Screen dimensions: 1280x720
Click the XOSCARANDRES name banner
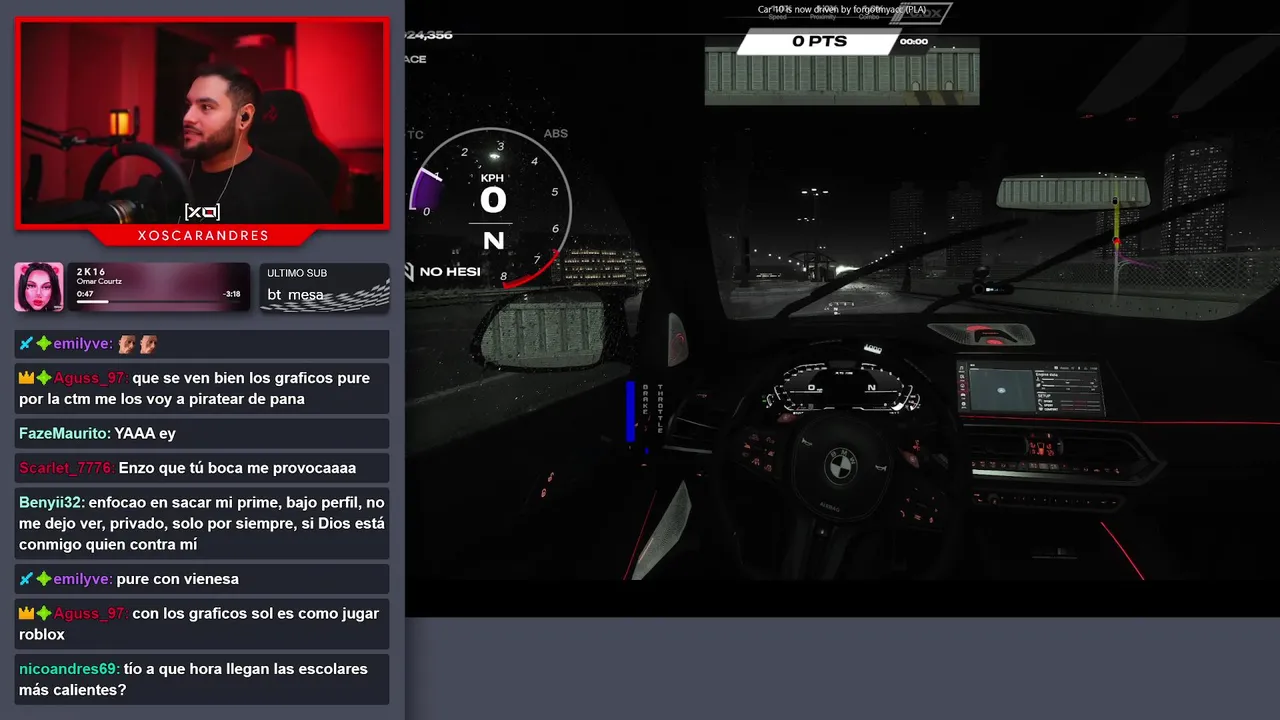tap(202, 236)
